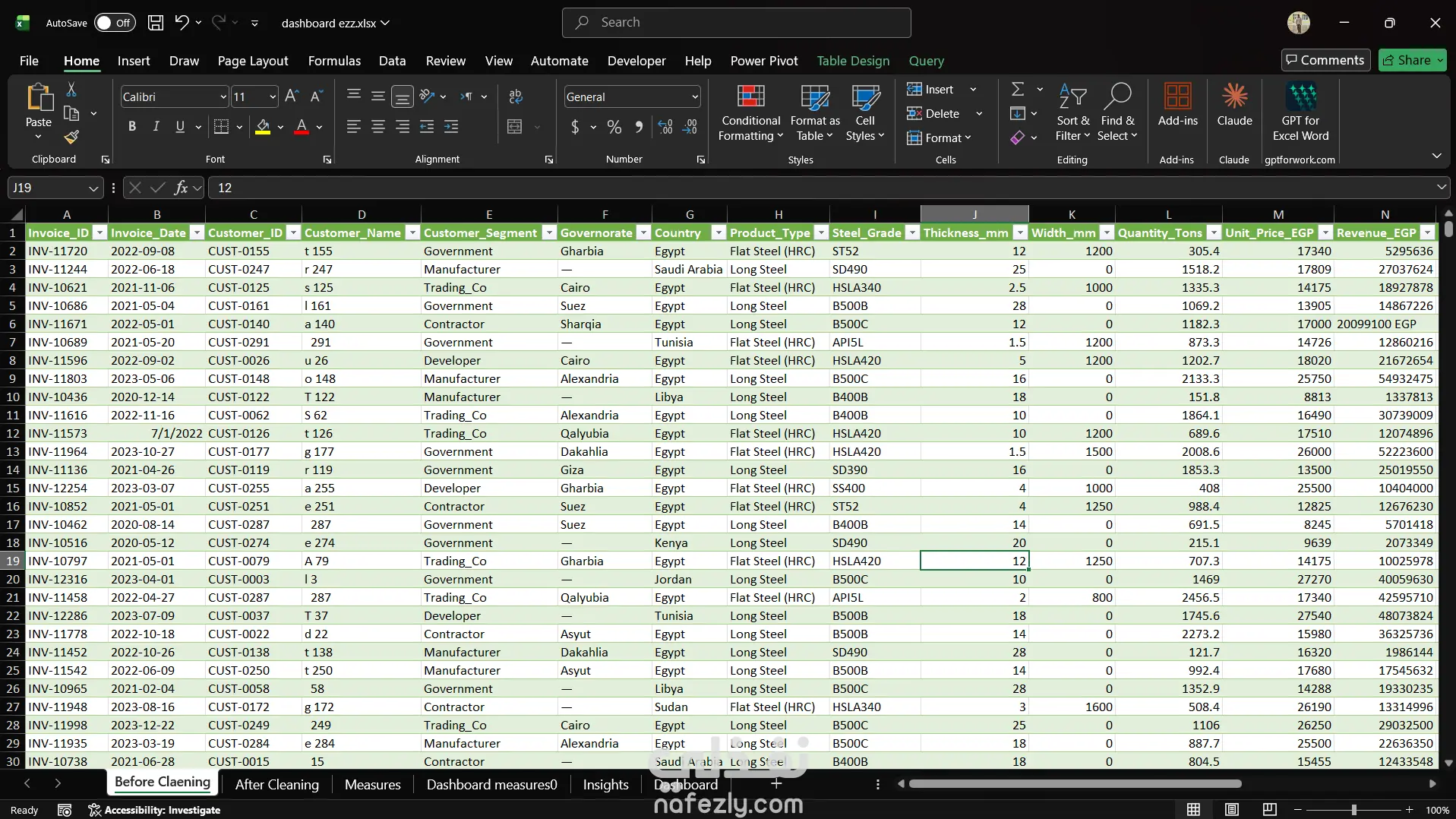
Task: Click the AutoSum sigma icon
Action: tap(1018, 90)
